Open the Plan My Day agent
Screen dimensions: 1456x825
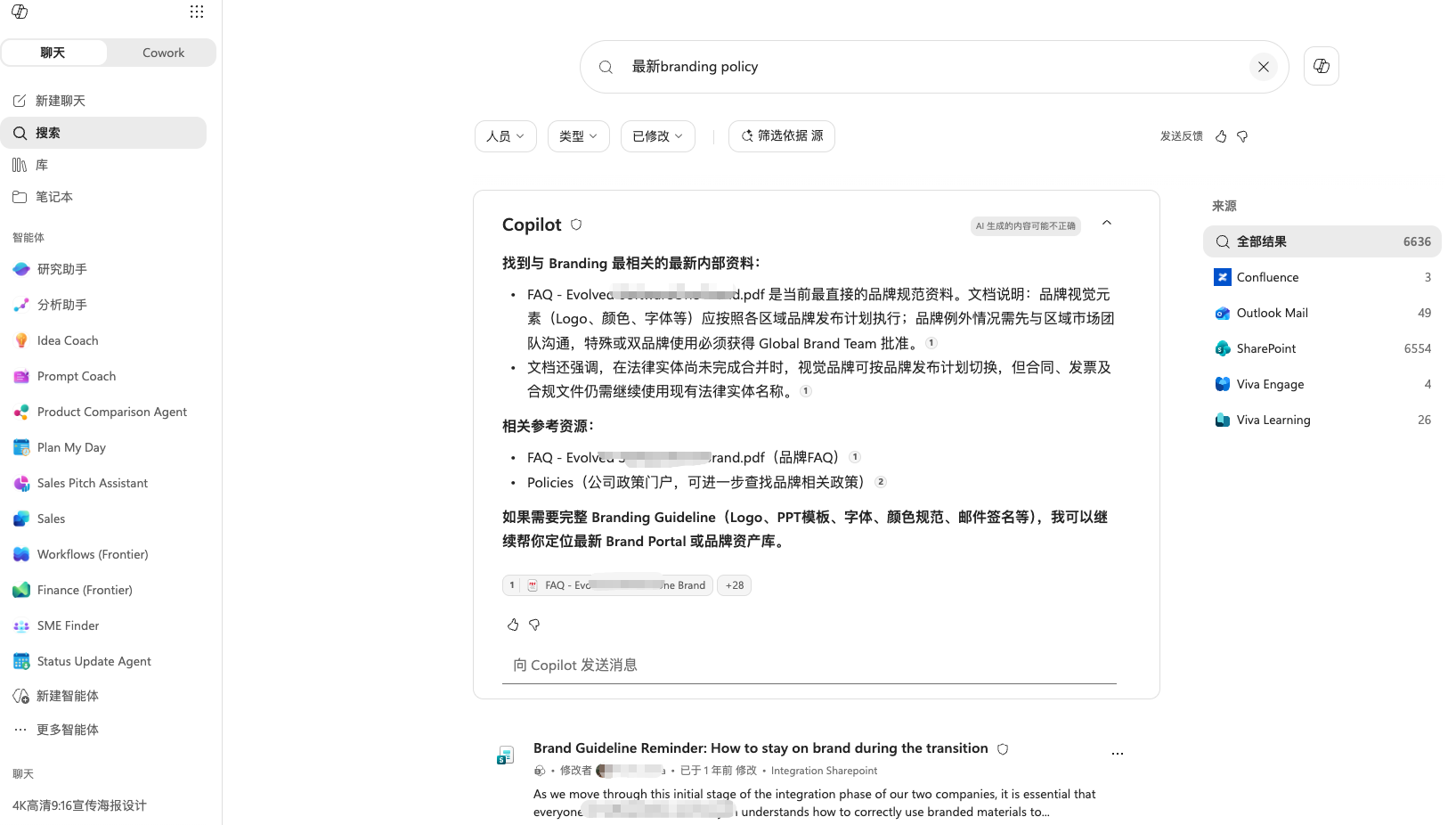pos(103,447)
